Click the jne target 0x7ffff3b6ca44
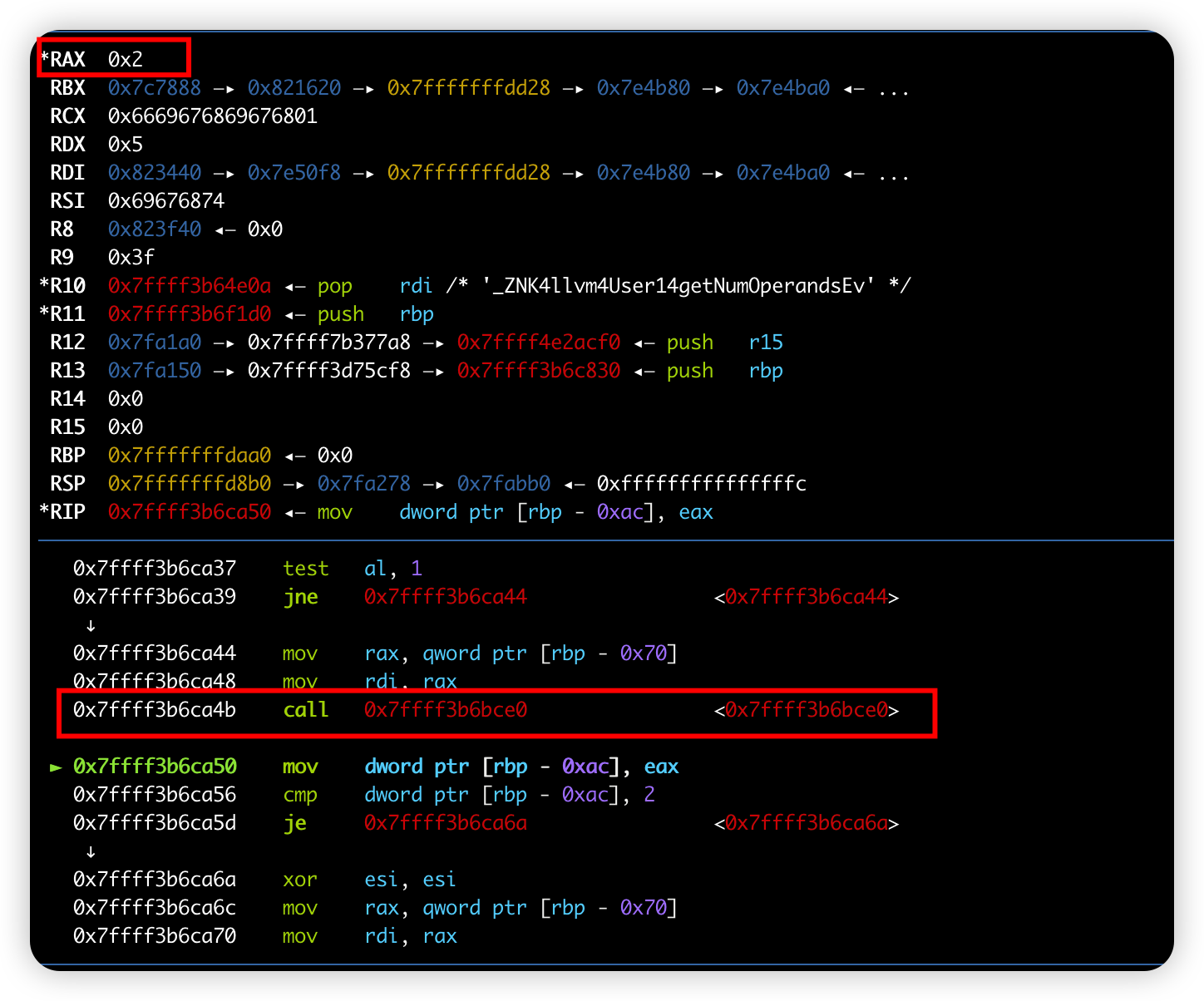 coord(446,597)
